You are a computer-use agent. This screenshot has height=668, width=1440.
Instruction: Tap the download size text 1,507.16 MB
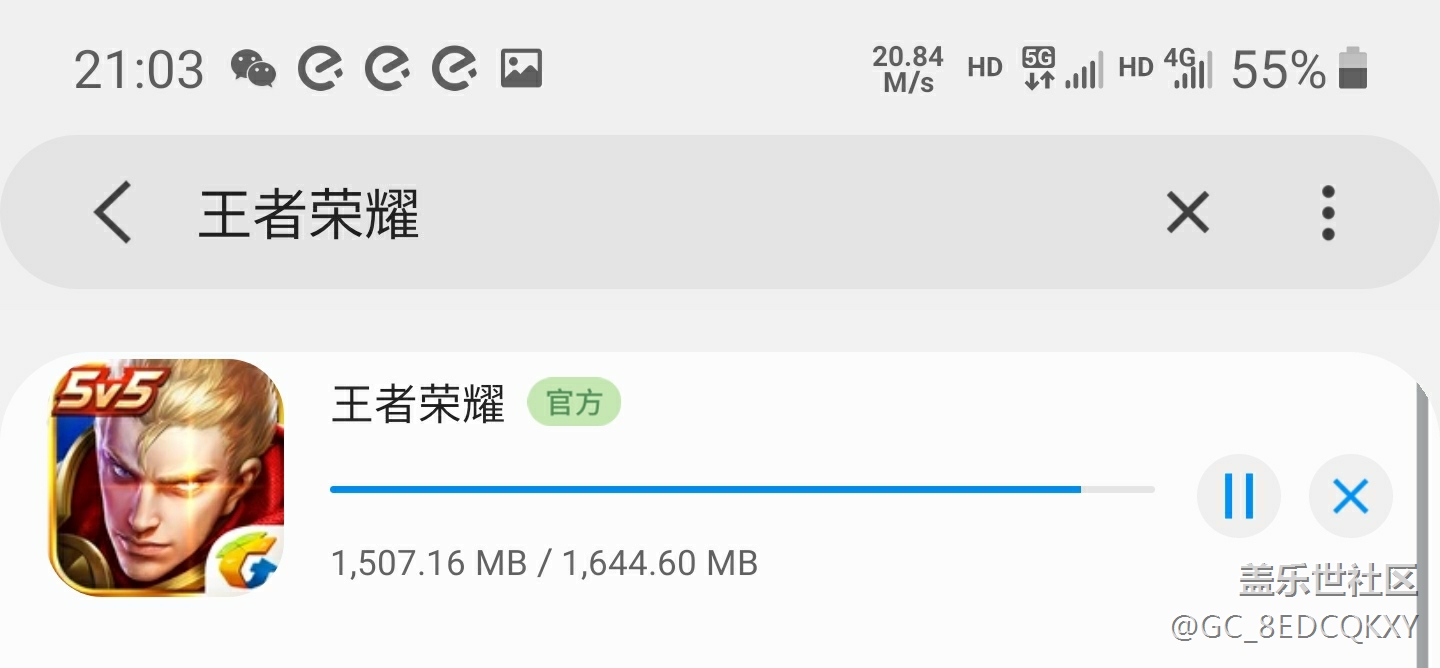pos(429,563)
